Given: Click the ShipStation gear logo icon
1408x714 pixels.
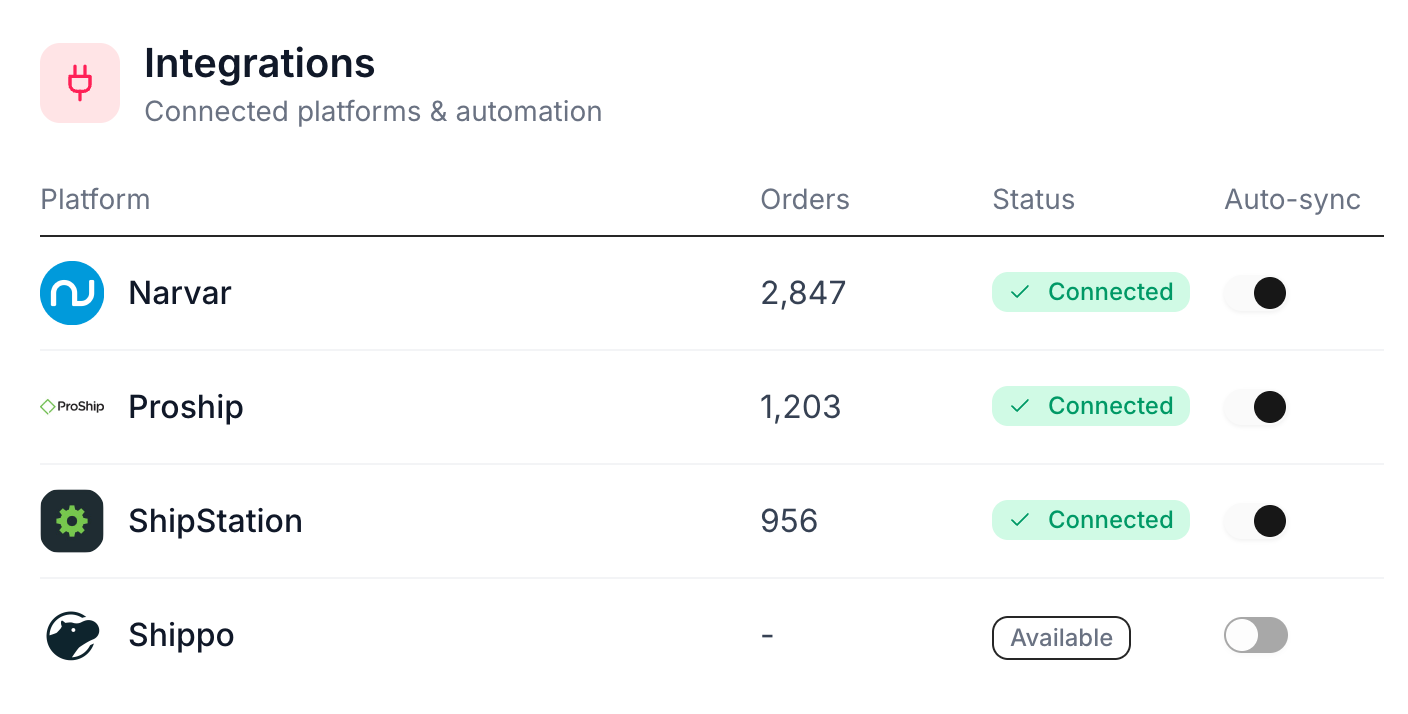Looking at the screenshot, I should [72, 521].
